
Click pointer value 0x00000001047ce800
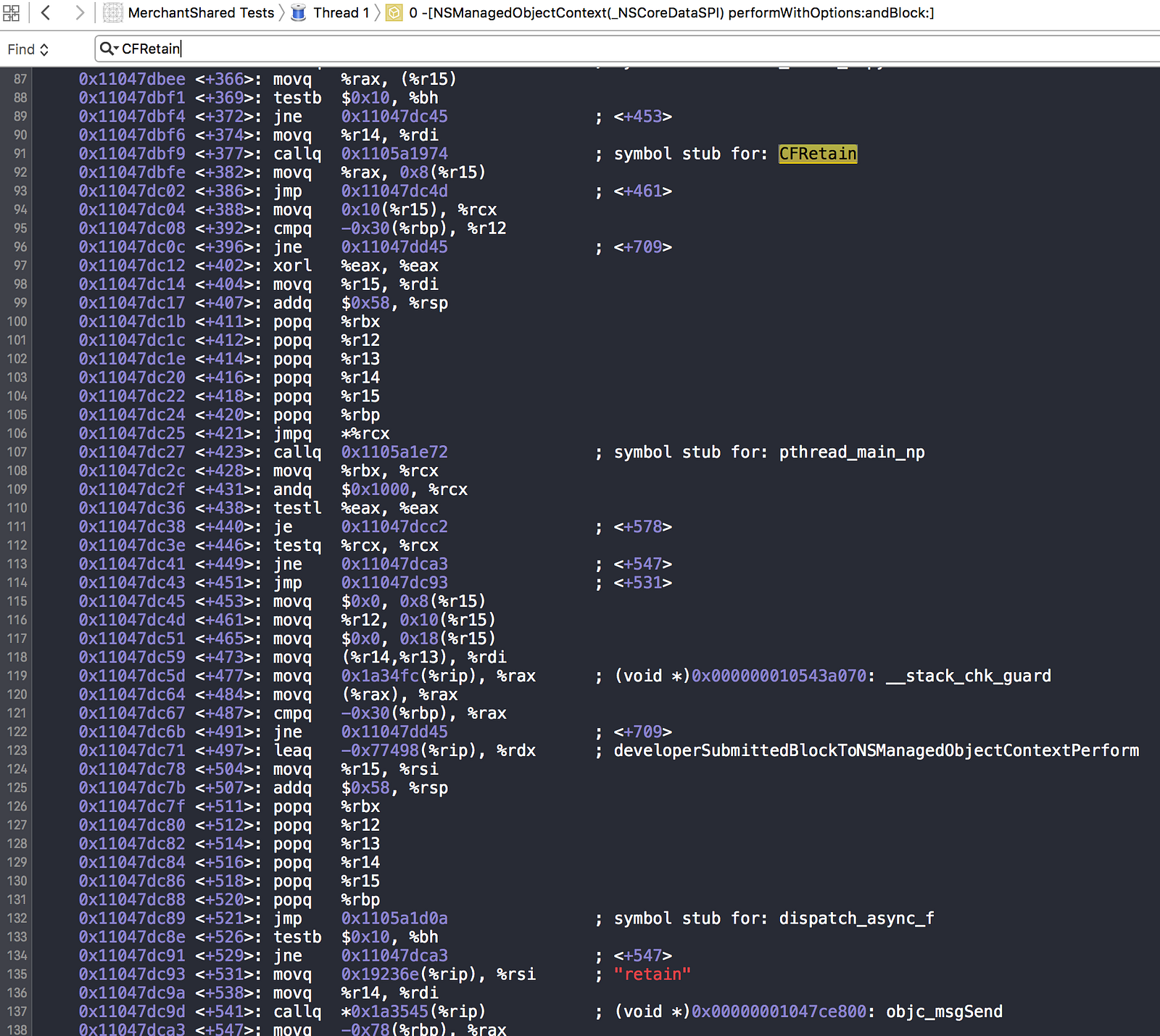click(x=779, y=1012)
